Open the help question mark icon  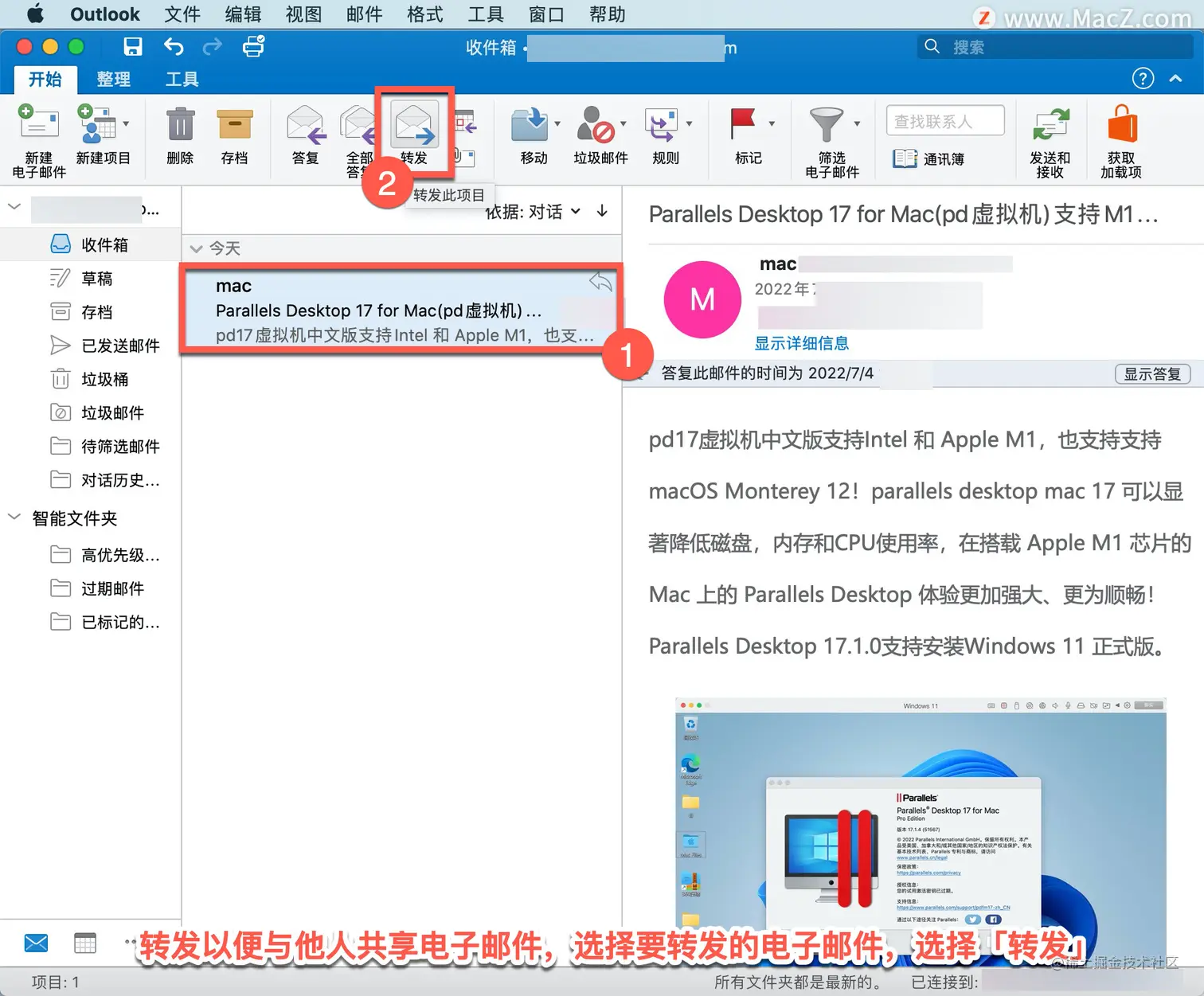pyautogui.click(x=1143, y=78)
